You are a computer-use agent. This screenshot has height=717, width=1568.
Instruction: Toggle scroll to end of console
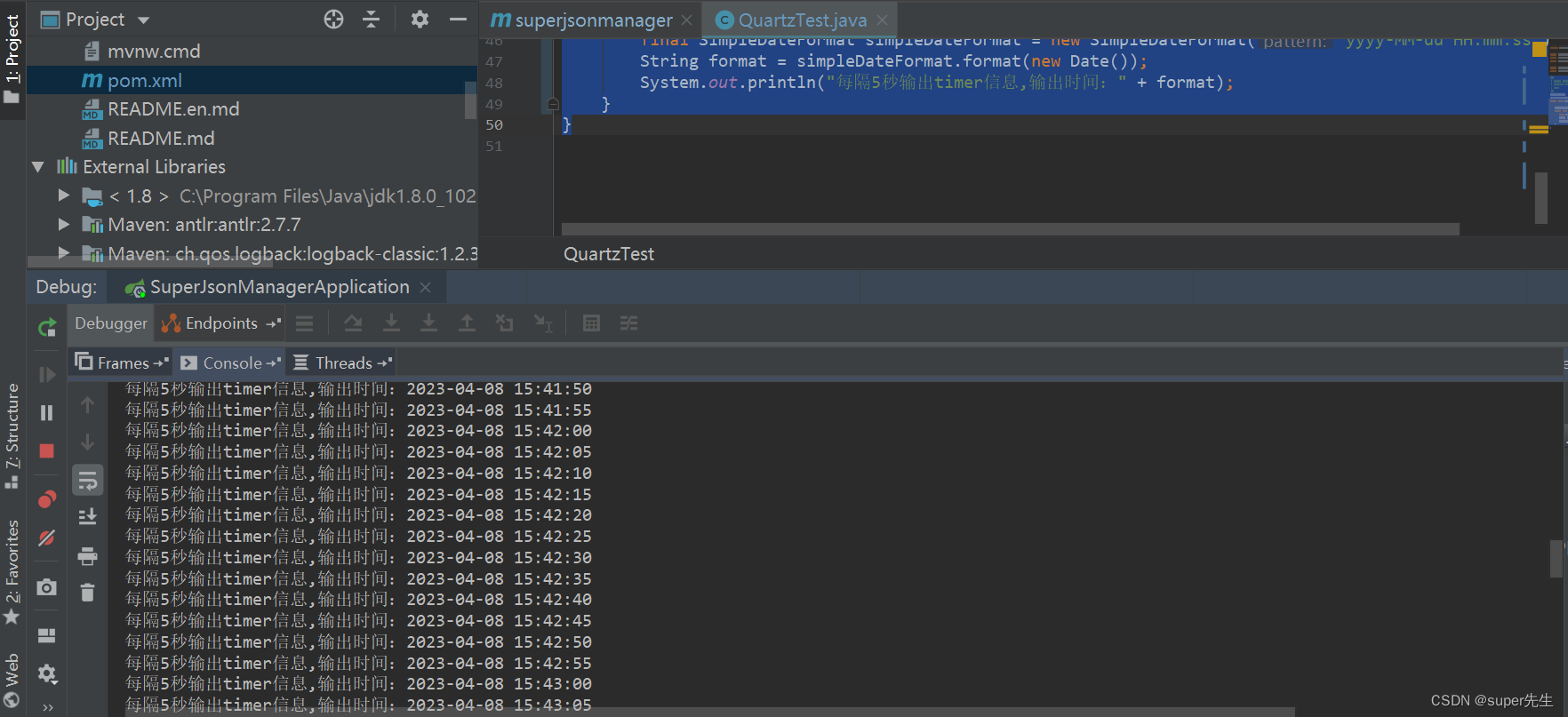pyautogui.click(x=87, y=517)
